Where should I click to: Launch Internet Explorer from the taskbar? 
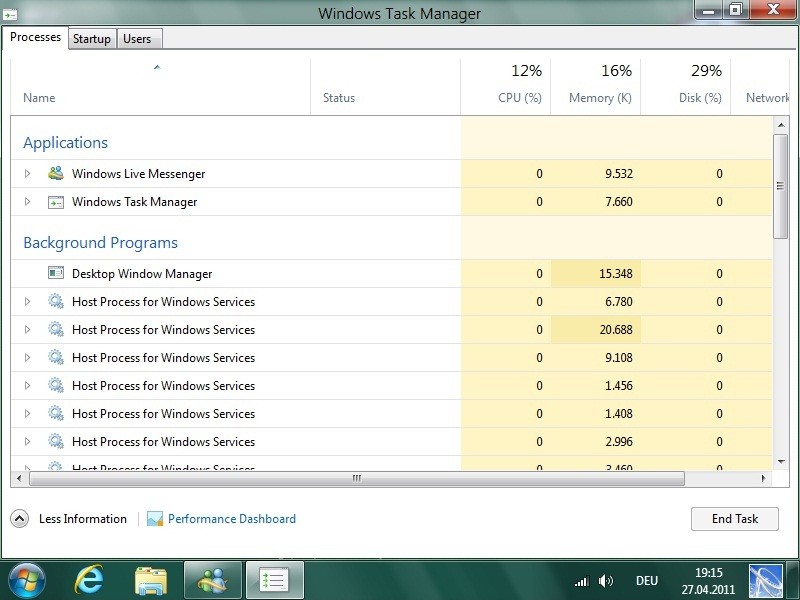coord(89,580)
